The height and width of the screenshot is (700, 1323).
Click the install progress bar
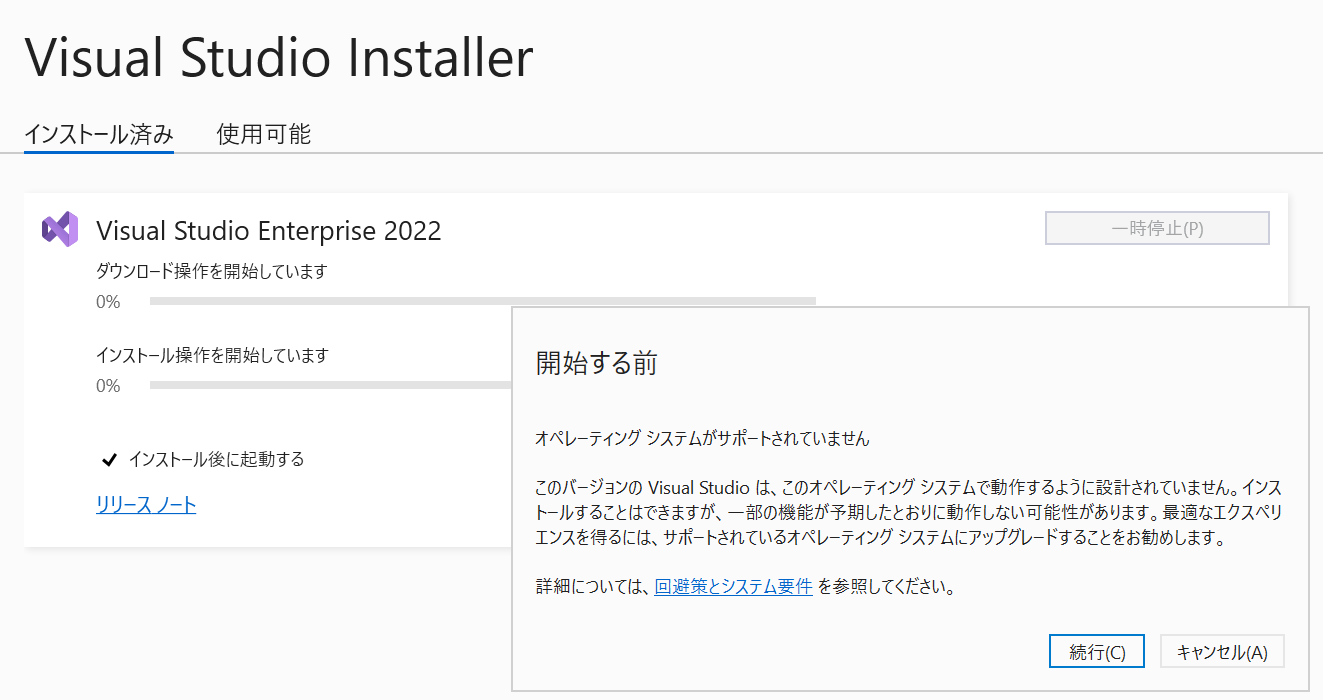click(x=330, y=385)
